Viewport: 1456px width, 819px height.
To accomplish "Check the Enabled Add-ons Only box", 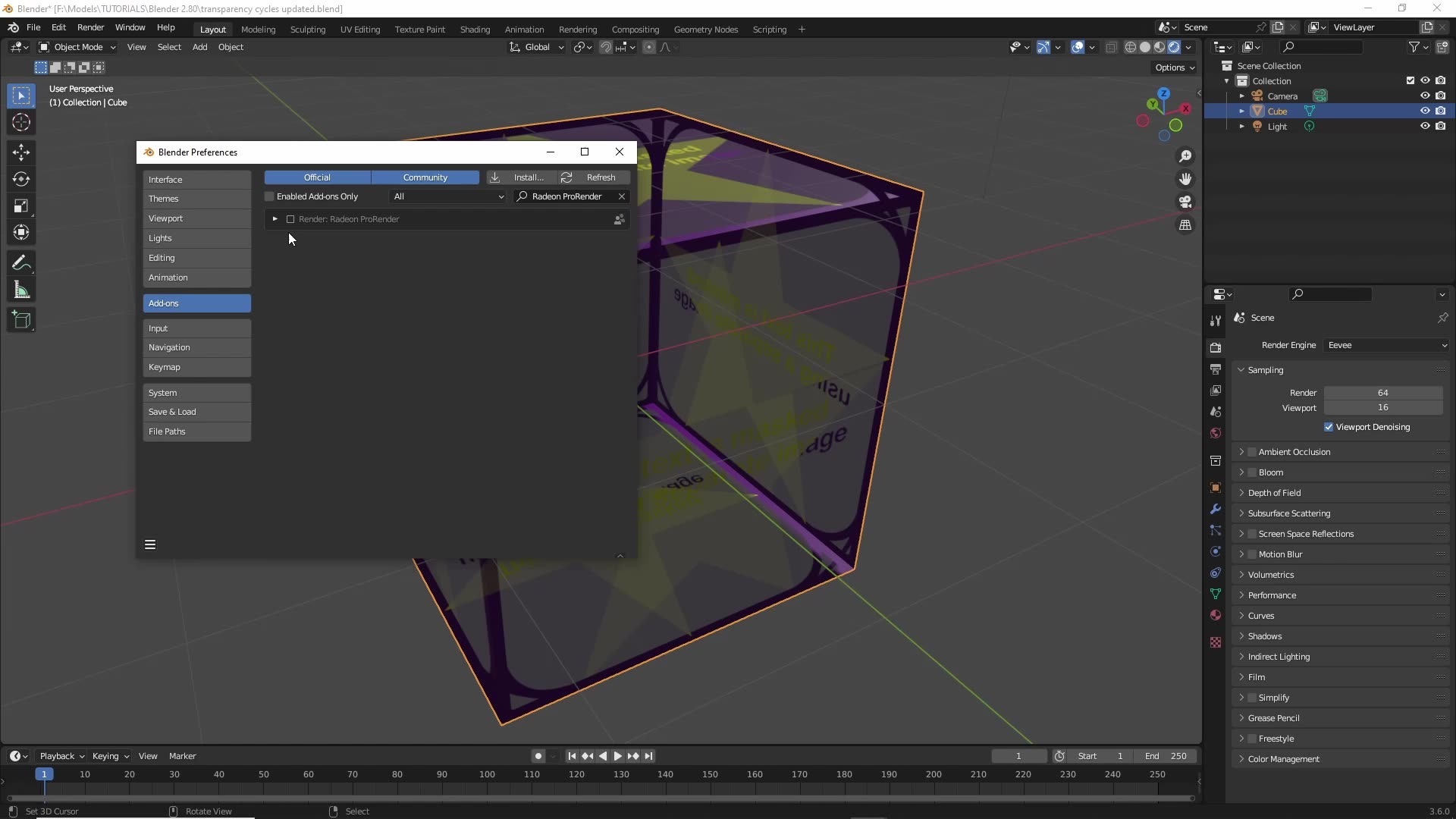I will (x=268, y=196).
